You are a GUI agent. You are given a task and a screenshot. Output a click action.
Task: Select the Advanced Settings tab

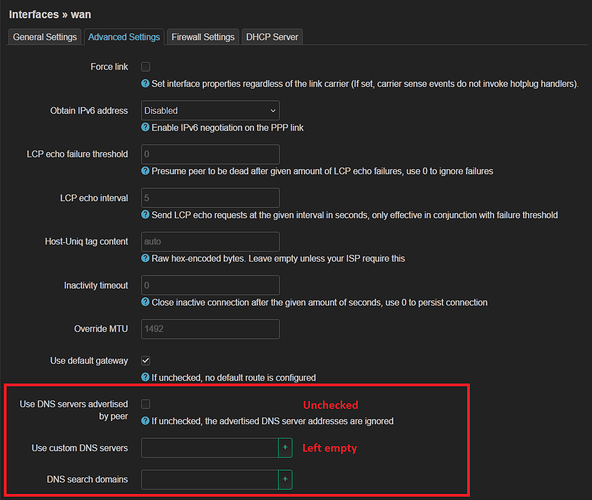(x=124, y=37)
